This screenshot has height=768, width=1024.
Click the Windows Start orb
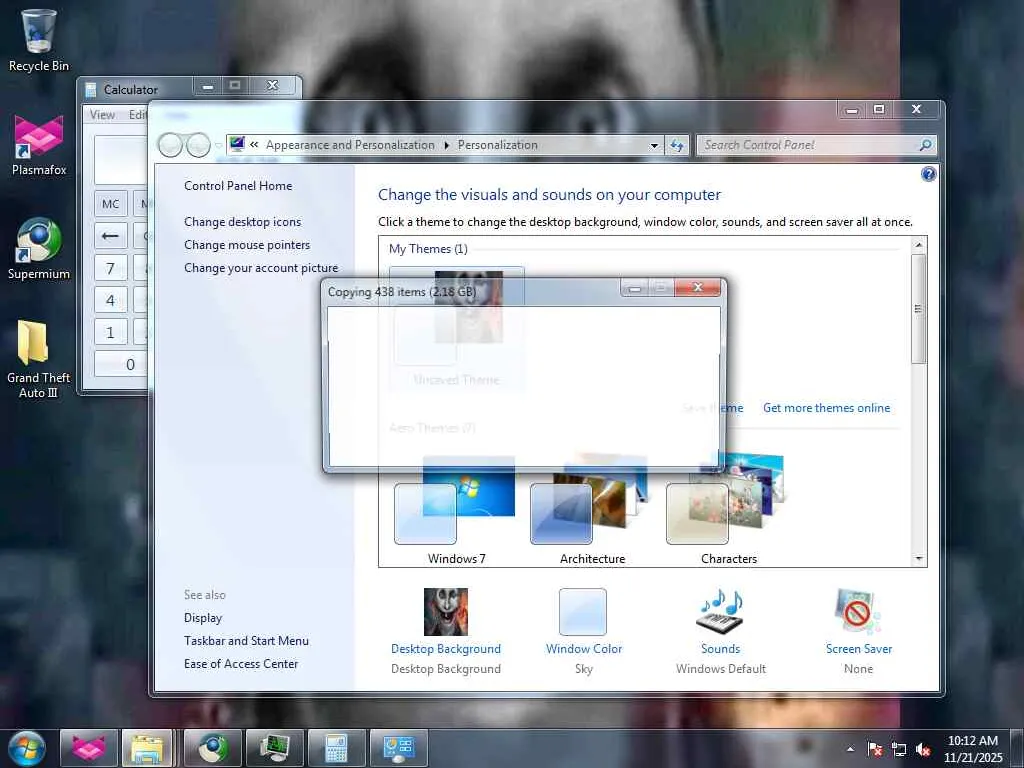27,748
